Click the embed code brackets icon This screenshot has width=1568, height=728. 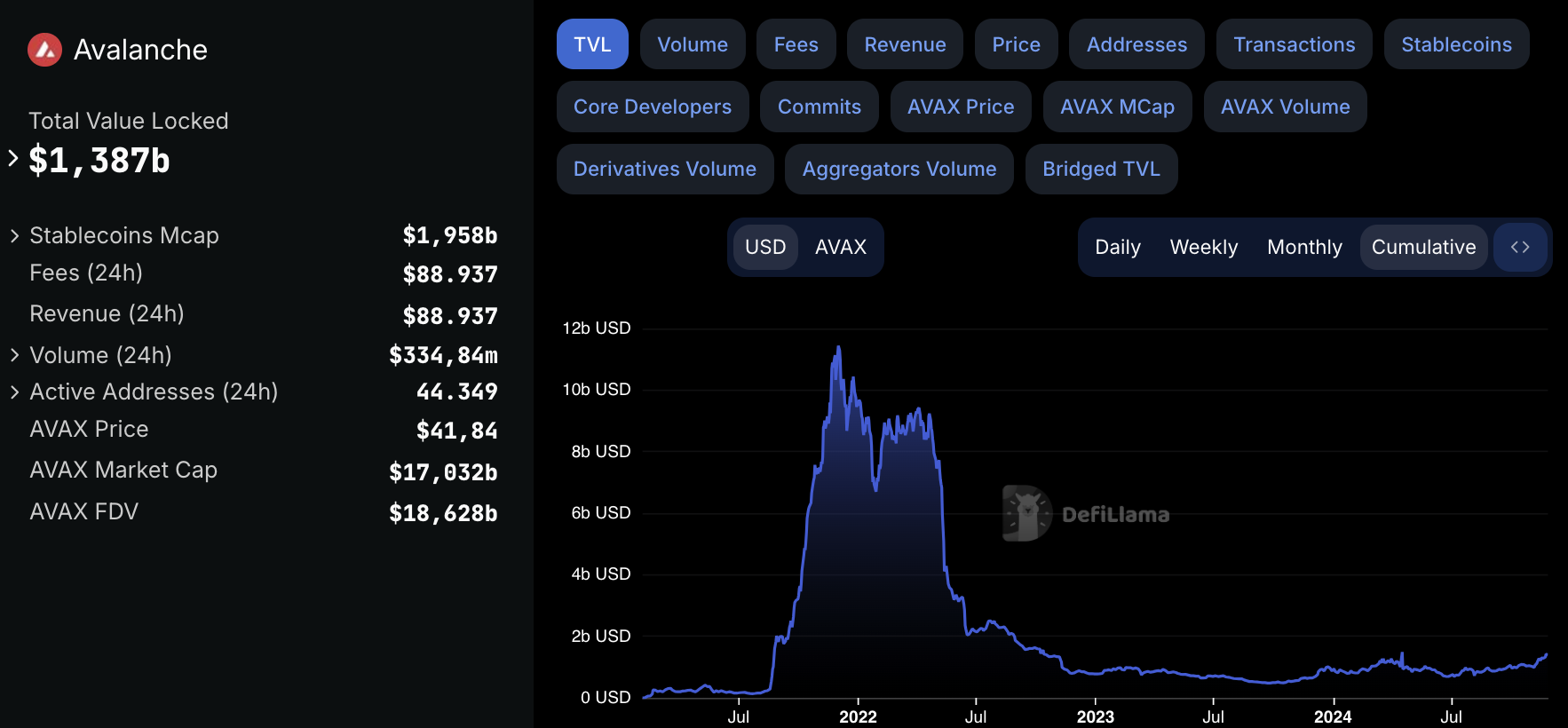pyautogui.click(x=1520, y=247)
